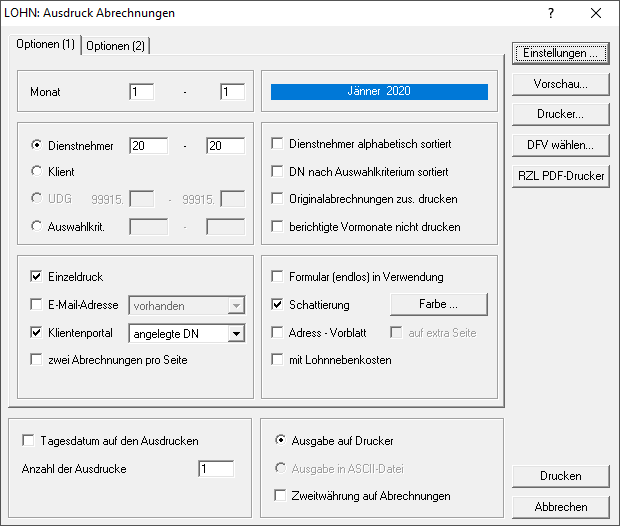Enable zwei Abrechnungen pro Seite
The height and width of the screenshot is (526, 620).
click(x=38, y=360)
